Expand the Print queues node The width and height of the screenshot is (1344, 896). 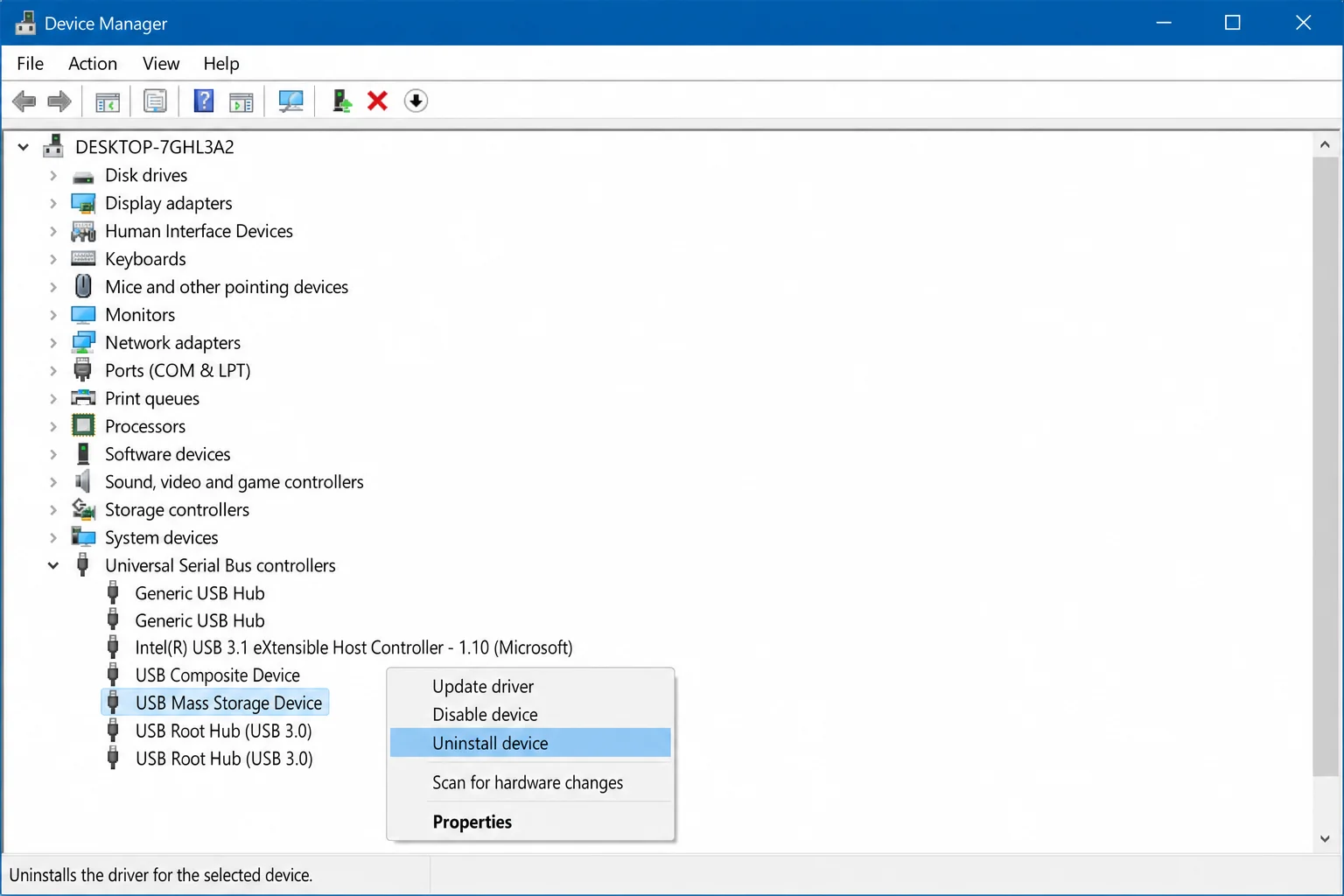(53, 399)
